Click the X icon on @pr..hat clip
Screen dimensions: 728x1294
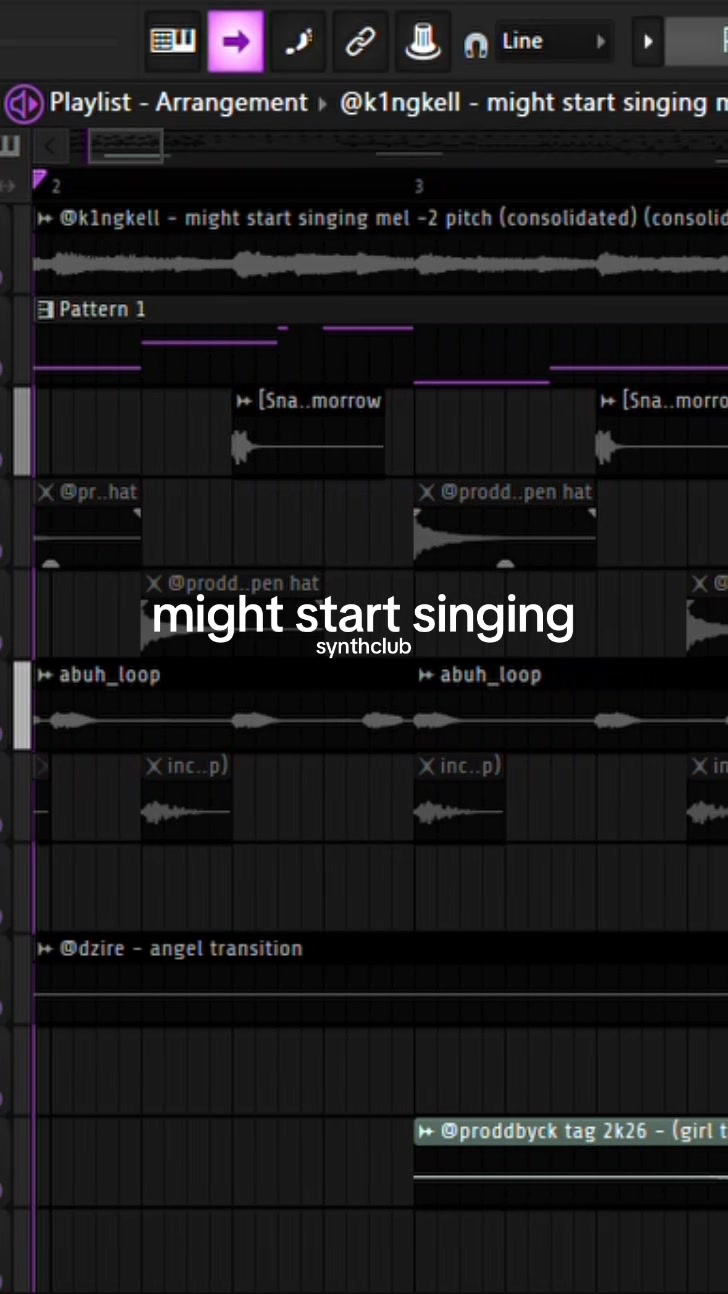46,492
